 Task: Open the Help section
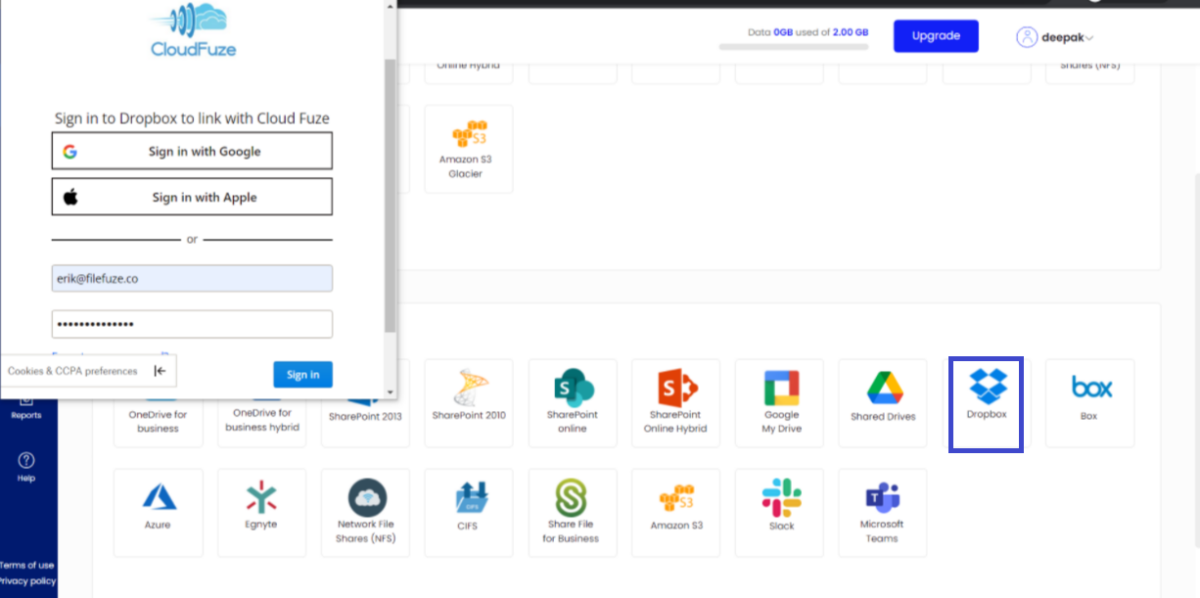(25, 467)
